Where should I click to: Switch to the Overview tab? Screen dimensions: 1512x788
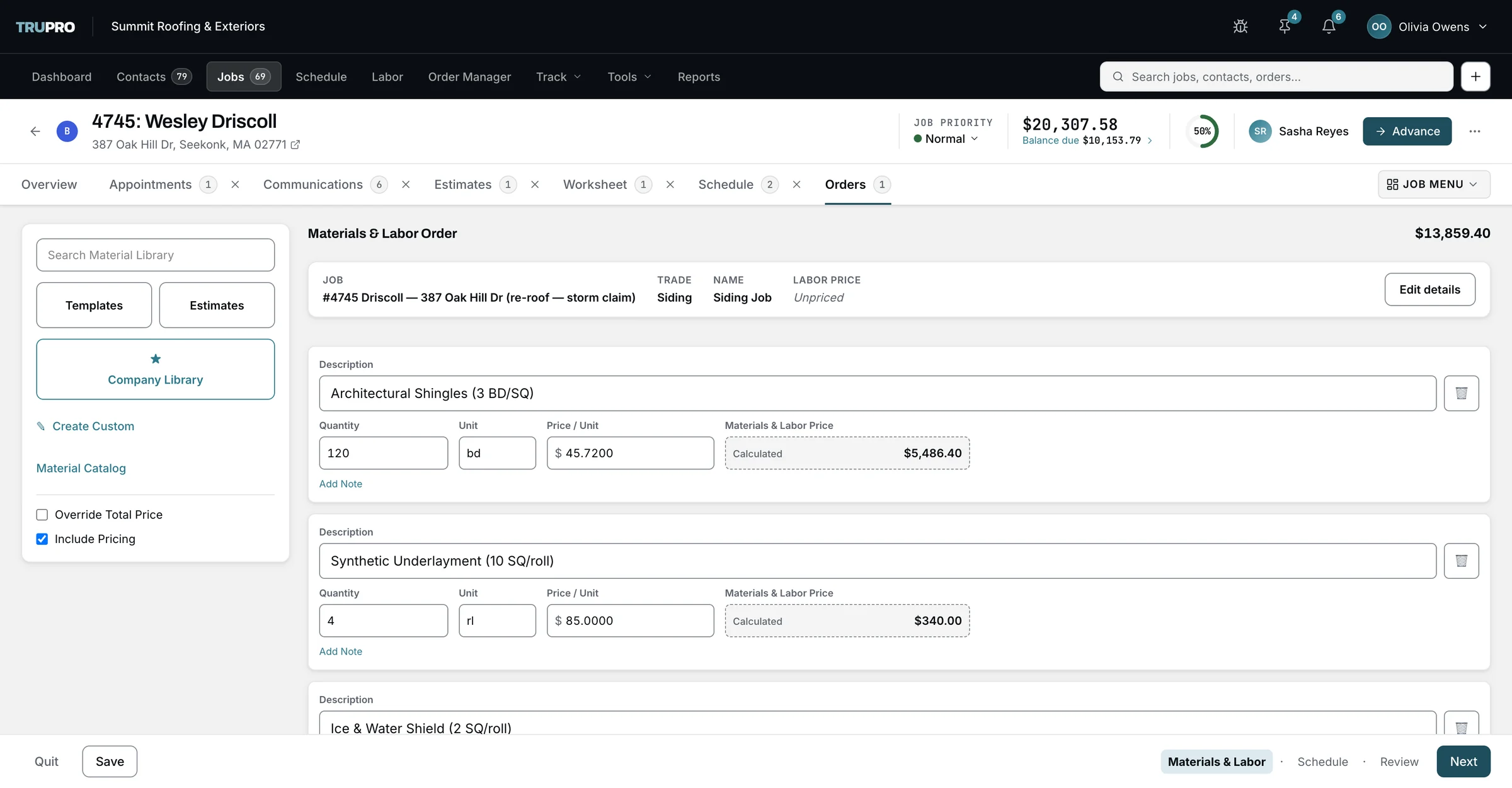click(x=49, y=185)
